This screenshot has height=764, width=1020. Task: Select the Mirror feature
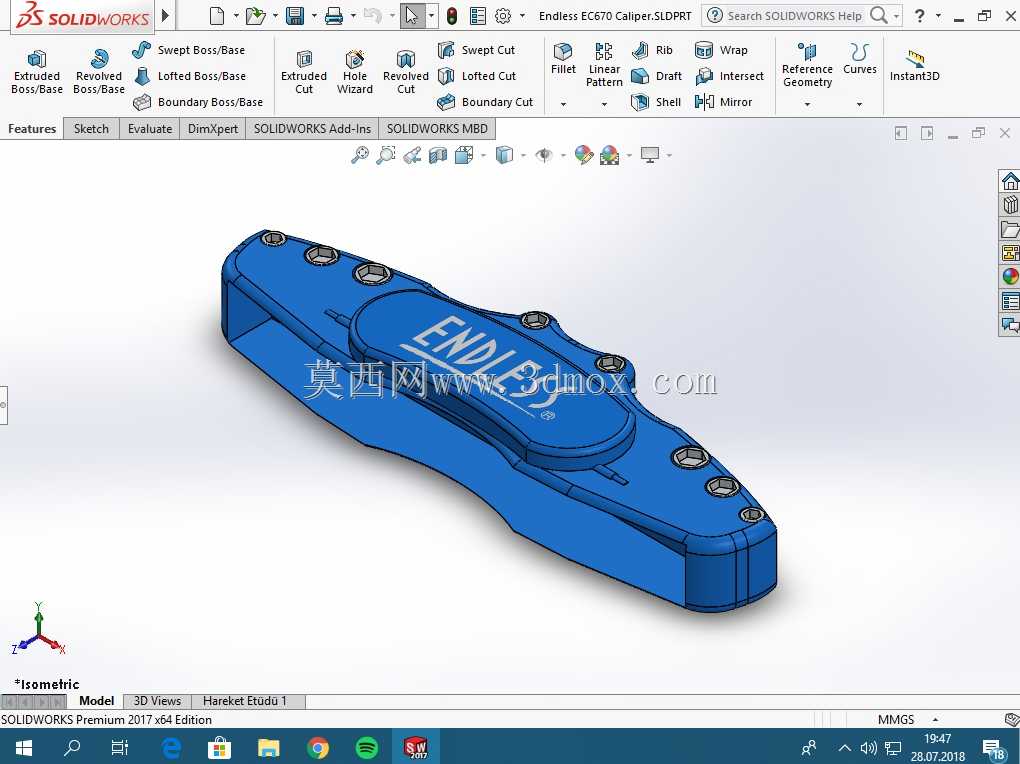723,102
